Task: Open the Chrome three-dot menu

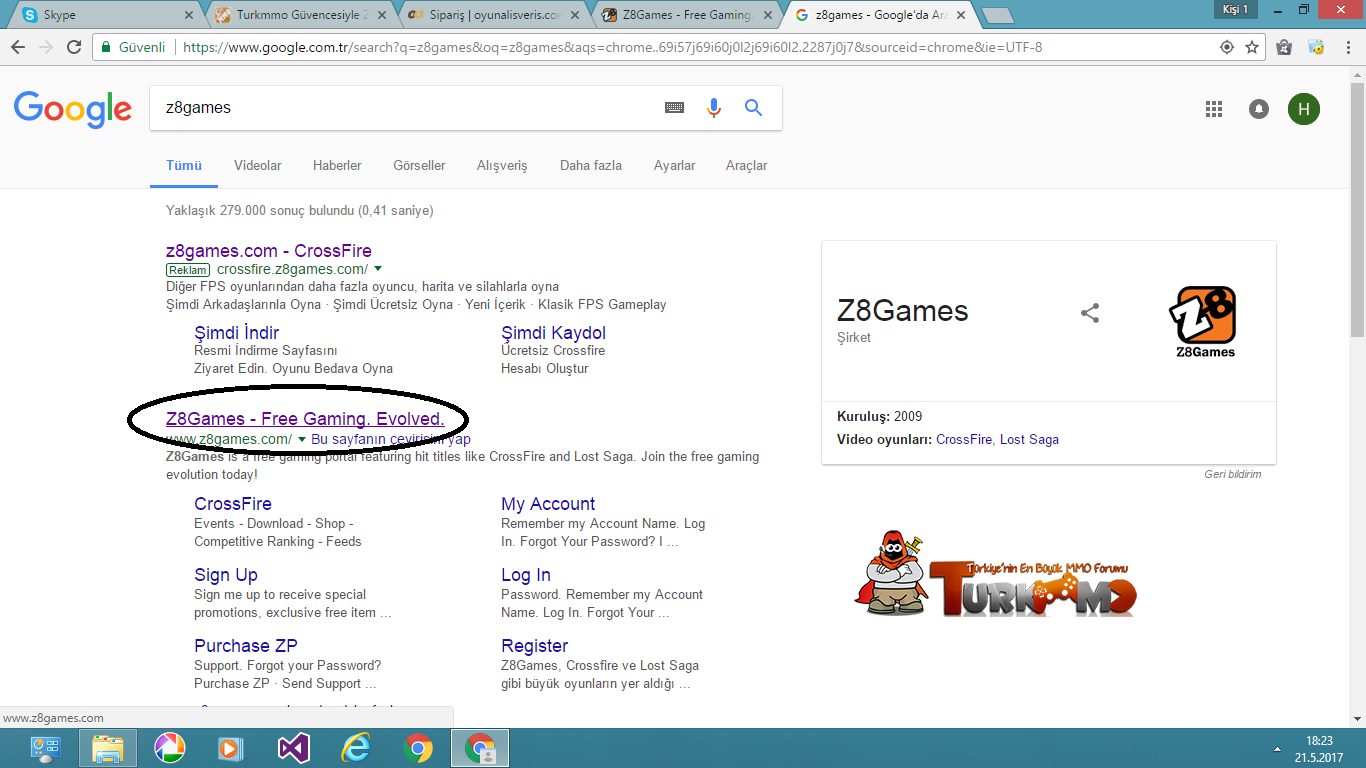Action: (1347, 47)
